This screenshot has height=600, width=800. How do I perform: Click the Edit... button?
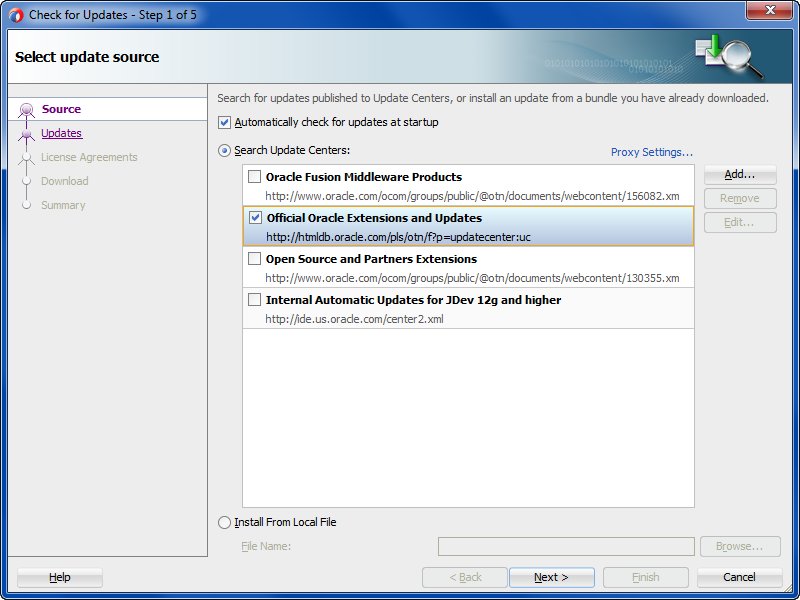tap(740, 222)
